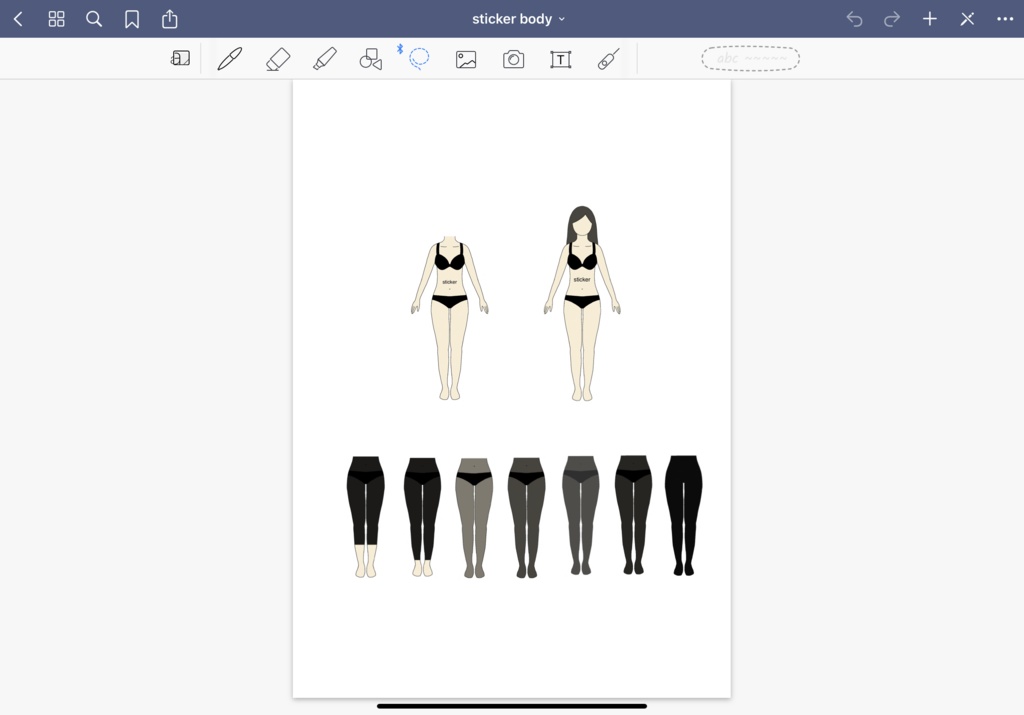This screenshot has height=715, width=1024.
Task: Undo the last action
Action: coord(854,19)
